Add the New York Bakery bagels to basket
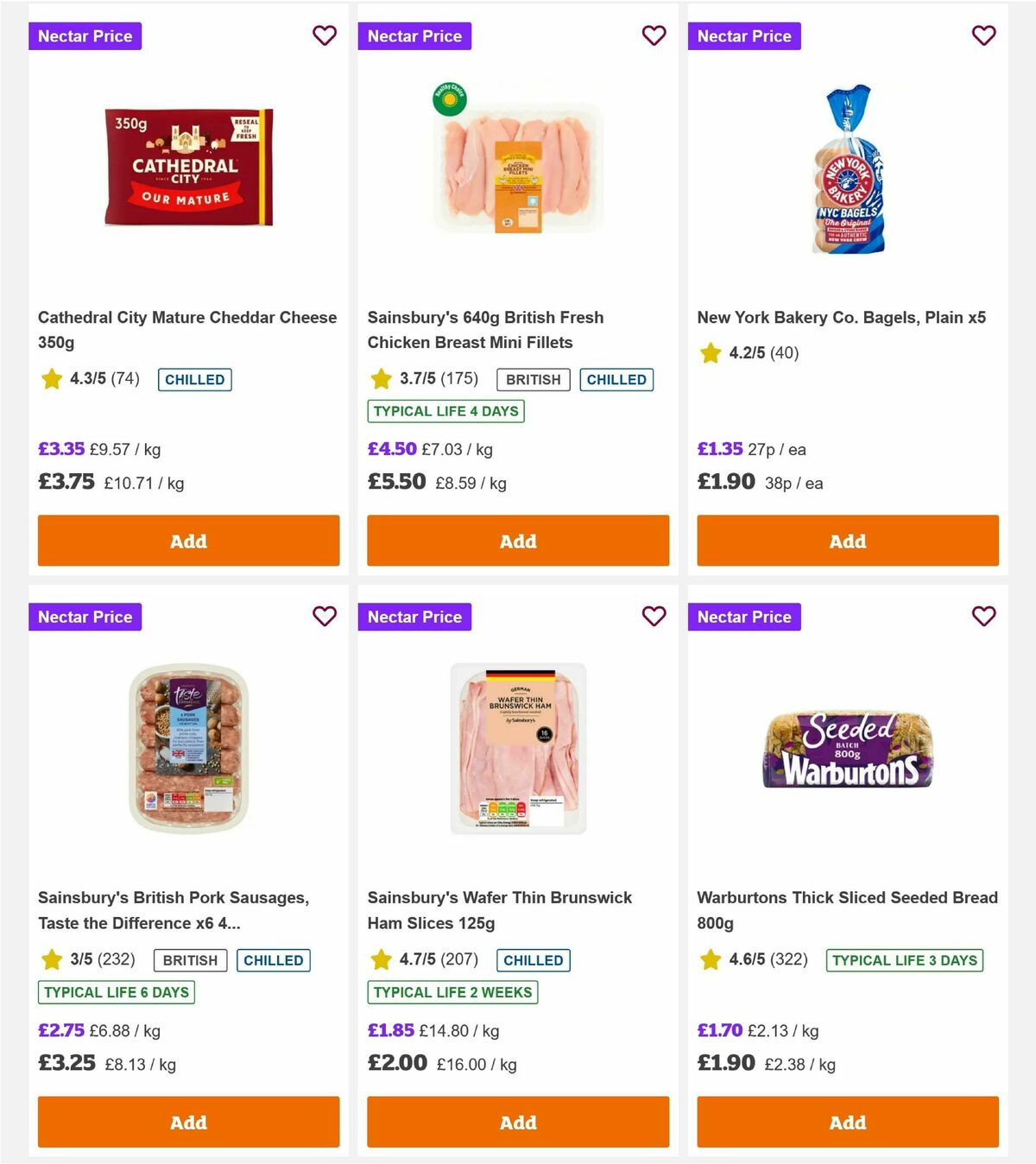Image resolution: width=1036 pixels, height=1164 pixels. pos(847,541)
